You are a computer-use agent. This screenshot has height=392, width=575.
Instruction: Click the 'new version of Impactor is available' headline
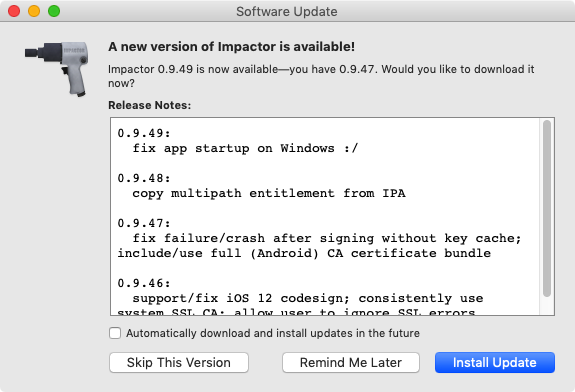point(231,47)
